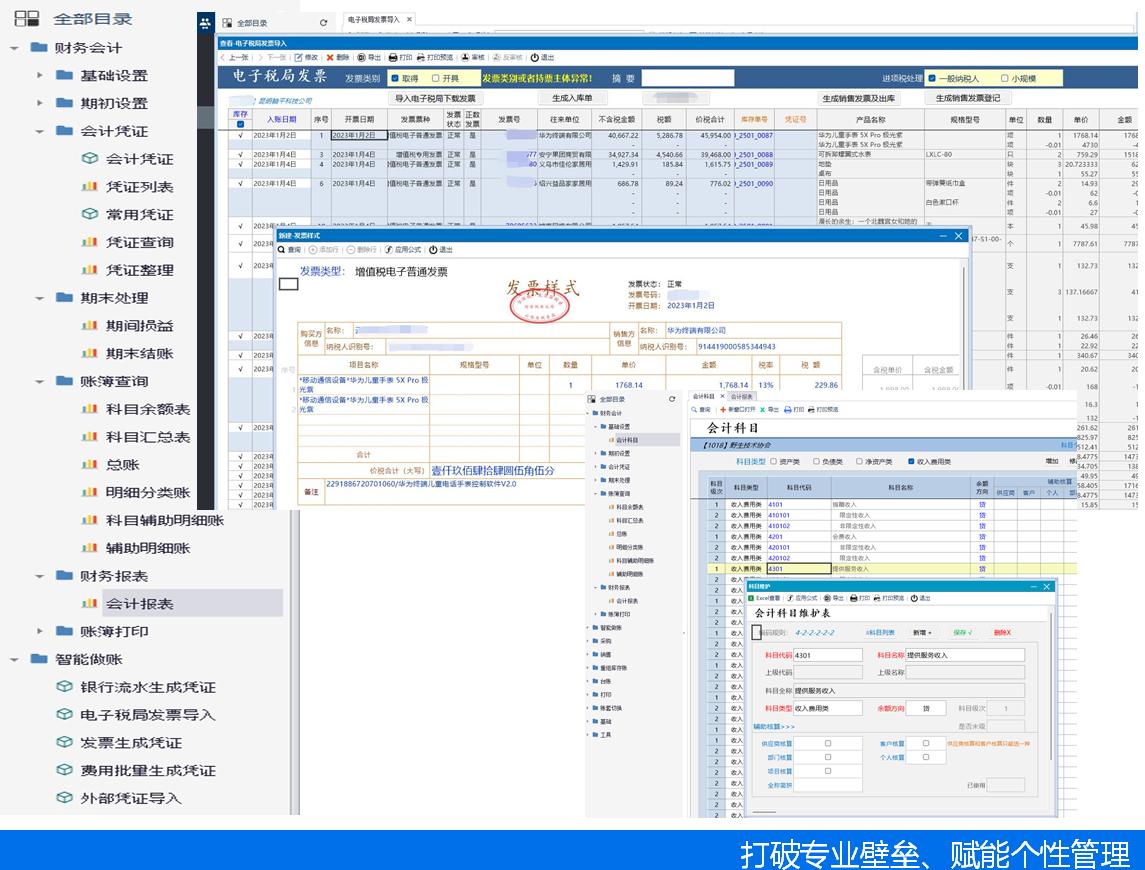Expand the 基础设置 folder in left tree
The image size is (1145, 870).
coord(39,75)
